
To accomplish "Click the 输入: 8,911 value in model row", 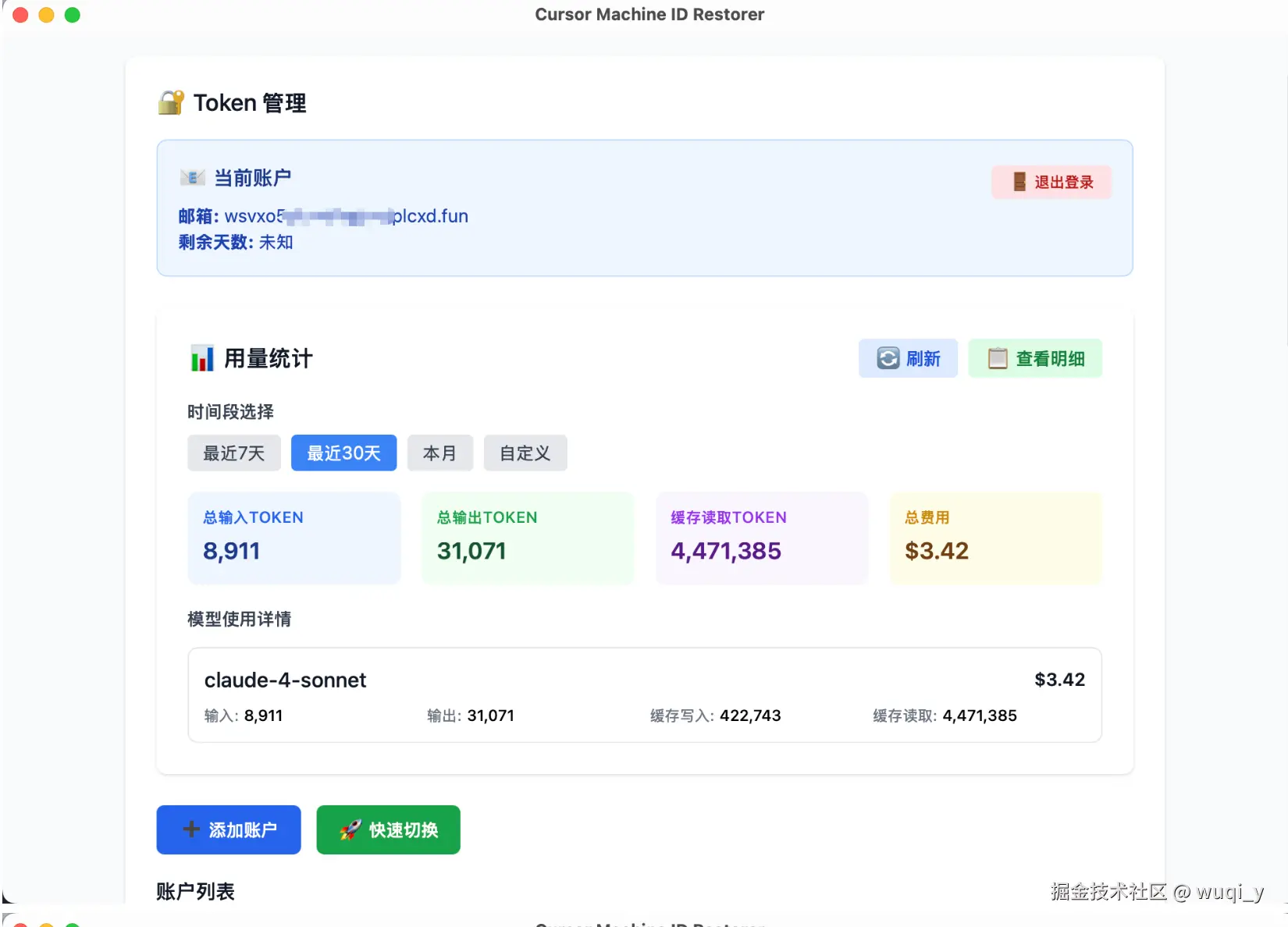I will [244, 716].
